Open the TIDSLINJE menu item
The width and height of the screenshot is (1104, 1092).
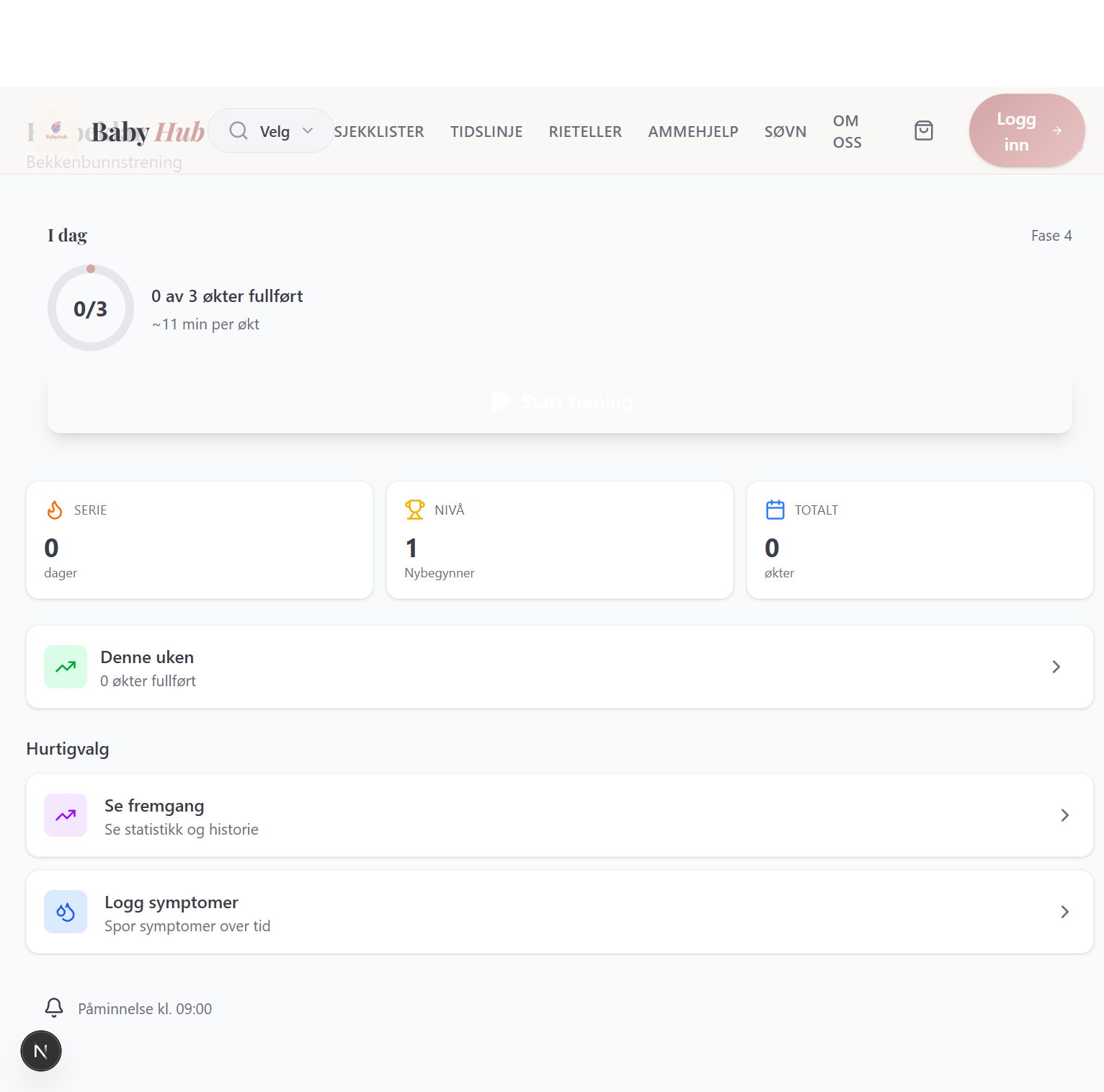[486, 131]
